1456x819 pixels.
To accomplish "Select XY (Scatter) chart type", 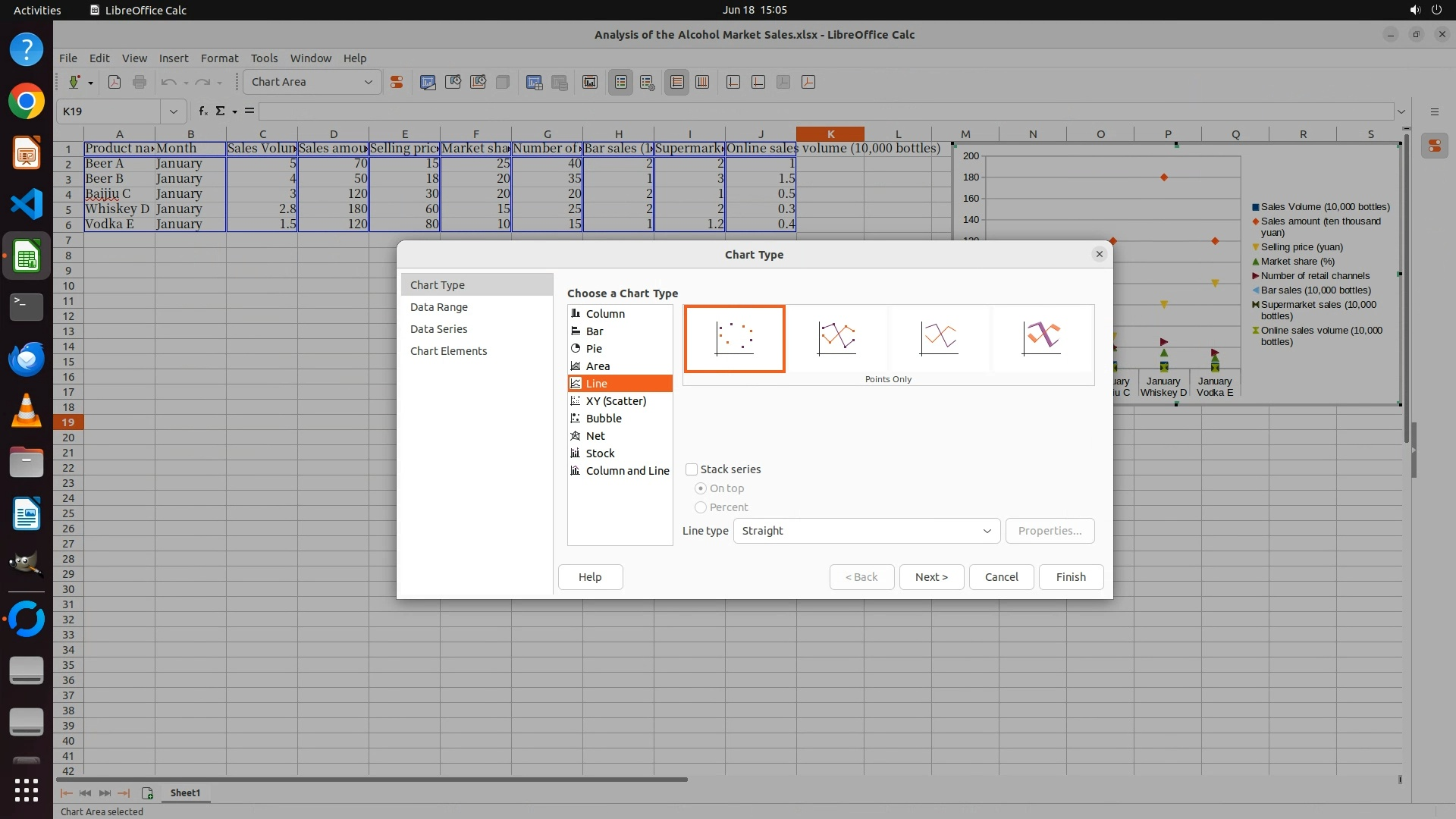I will [x=615, y=401].
